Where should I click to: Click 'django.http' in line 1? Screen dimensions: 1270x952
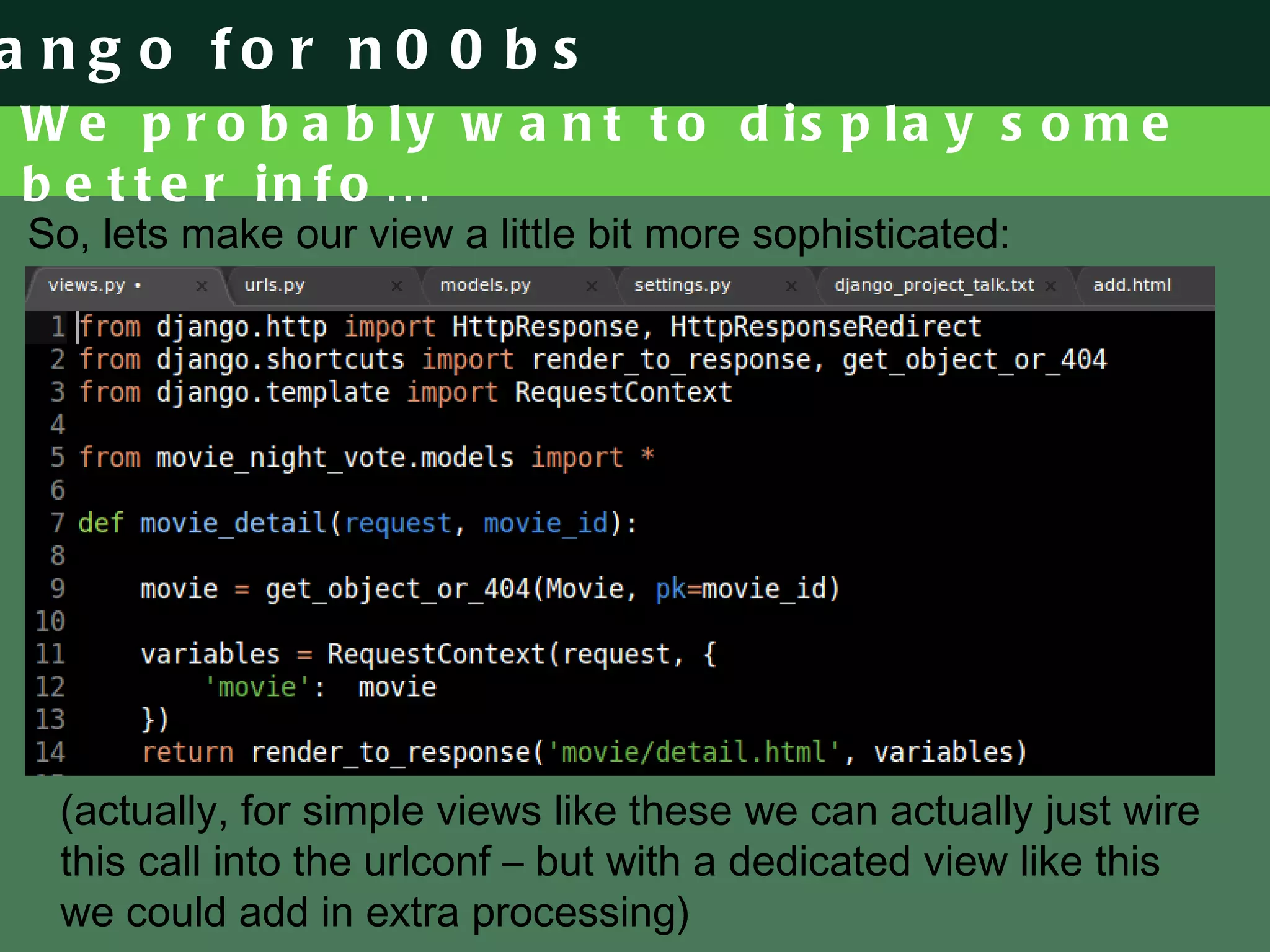coord(241,328)
